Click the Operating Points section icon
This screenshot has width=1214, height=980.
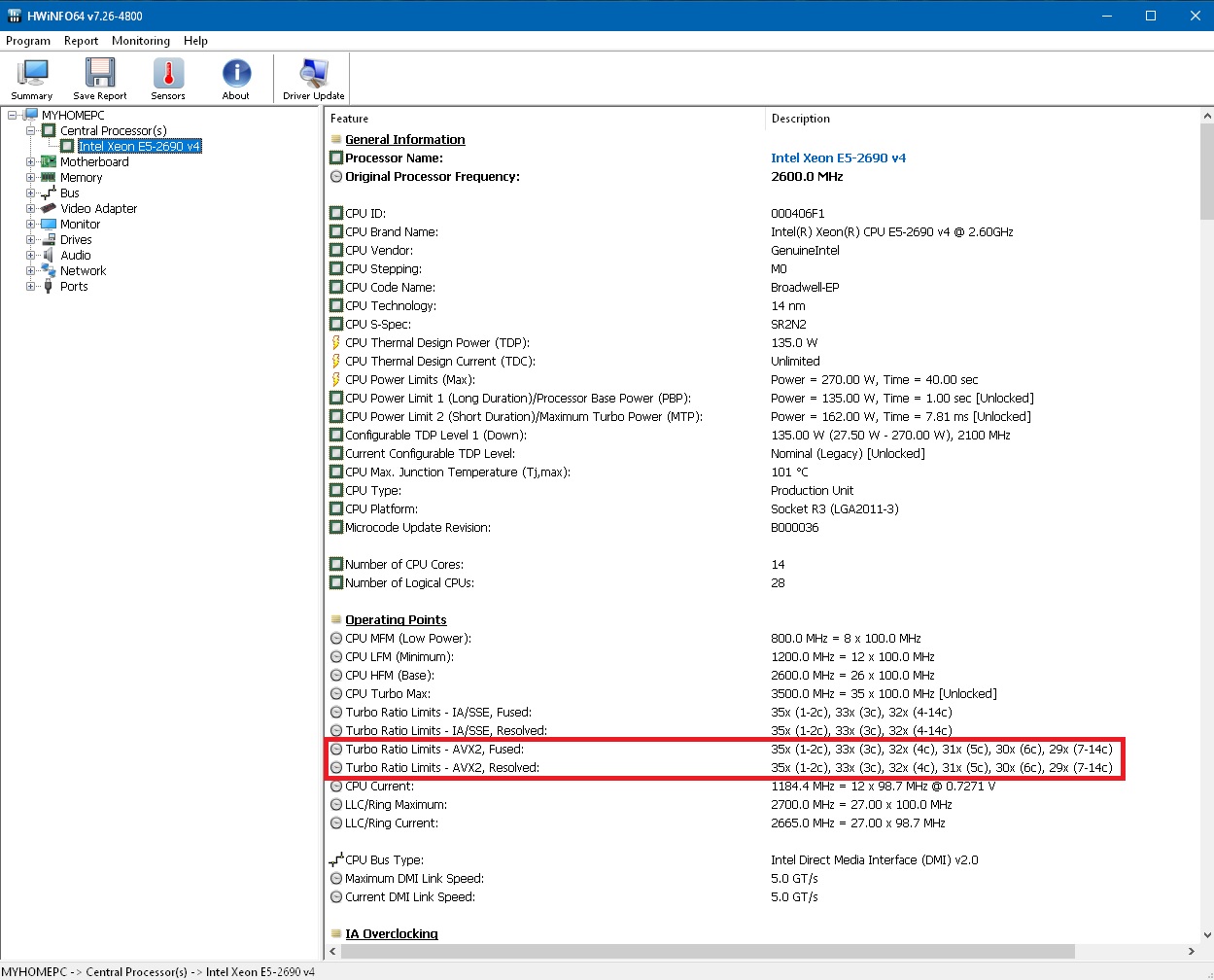[336, 620]
